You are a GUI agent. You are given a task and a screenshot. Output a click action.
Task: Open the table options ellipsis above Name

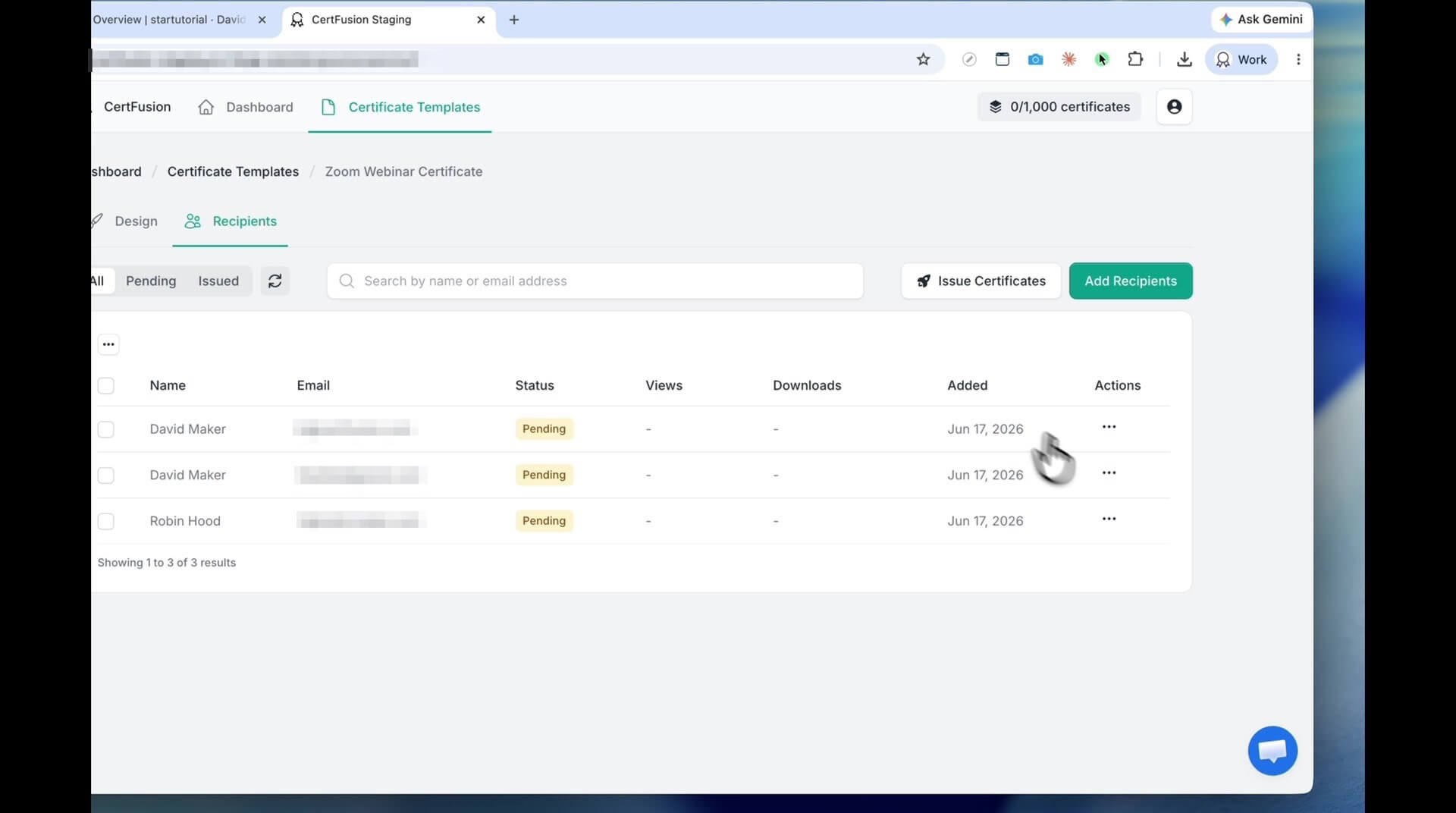click(x=108, y=344)
